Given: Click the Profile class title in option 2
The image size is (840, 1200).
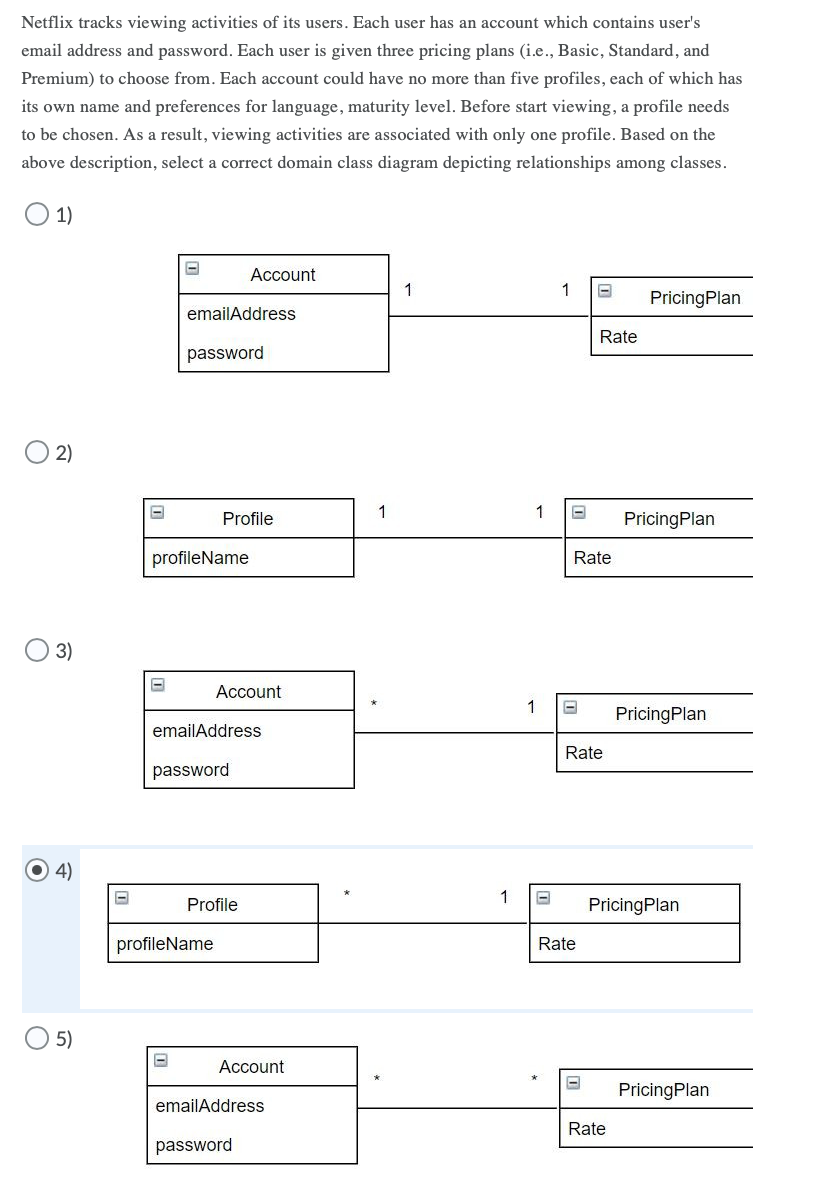Looking at the screenshot, I should click(247, 518).
